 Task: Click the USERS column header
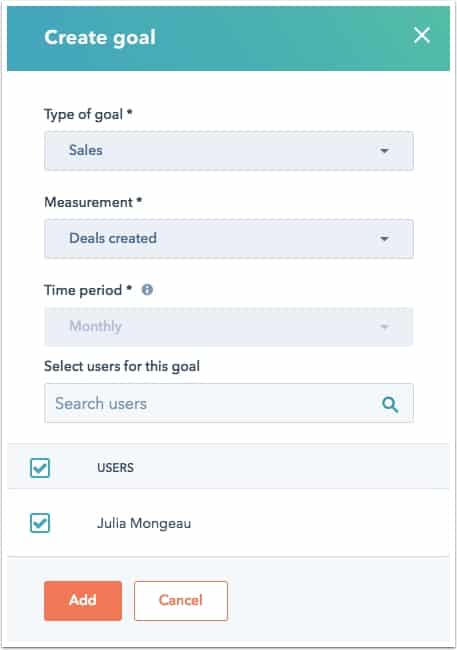[115, 468]
